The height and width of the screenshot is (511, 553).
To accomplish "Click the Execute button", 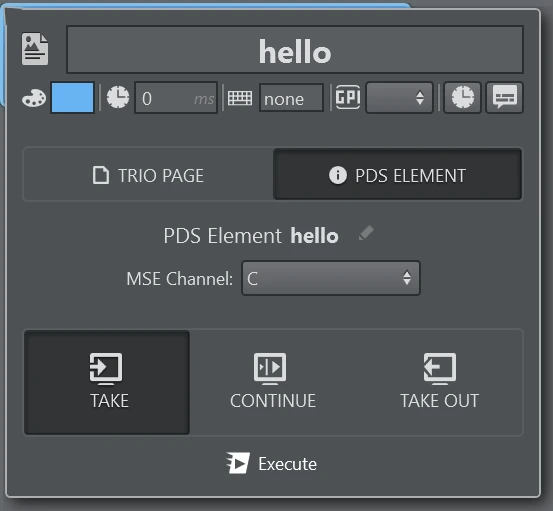I will pyautogui.click(x=272, y=463).
